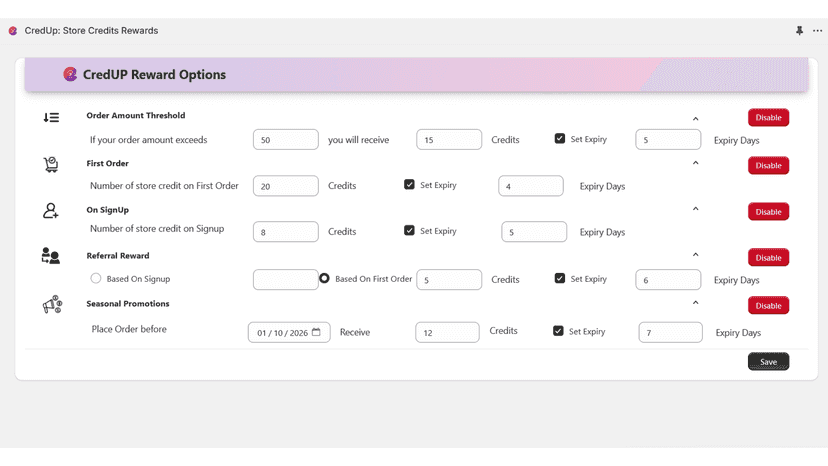Click the 'Referral Reward' section heading
This screenshot has height=466, width=828.
click(118, 256)
